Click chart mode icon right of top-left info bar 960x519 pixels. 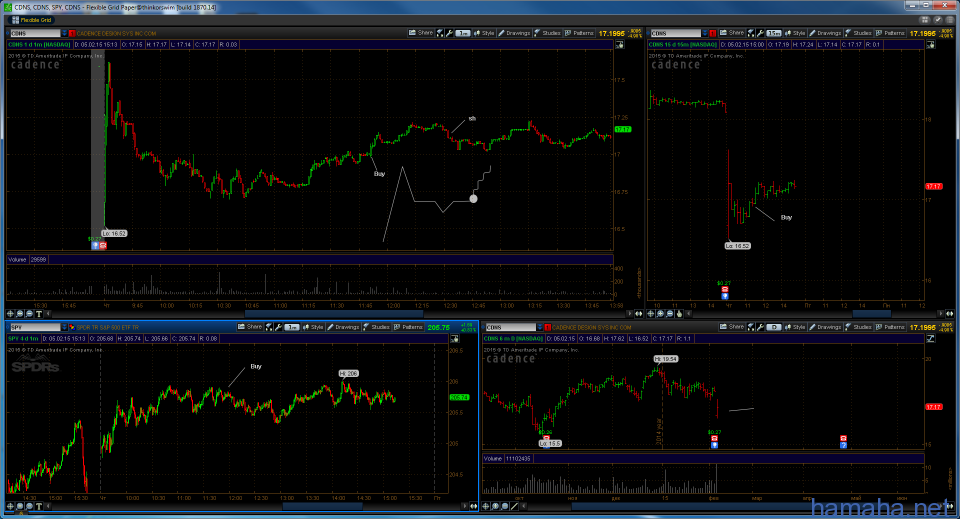click(620, 45)
